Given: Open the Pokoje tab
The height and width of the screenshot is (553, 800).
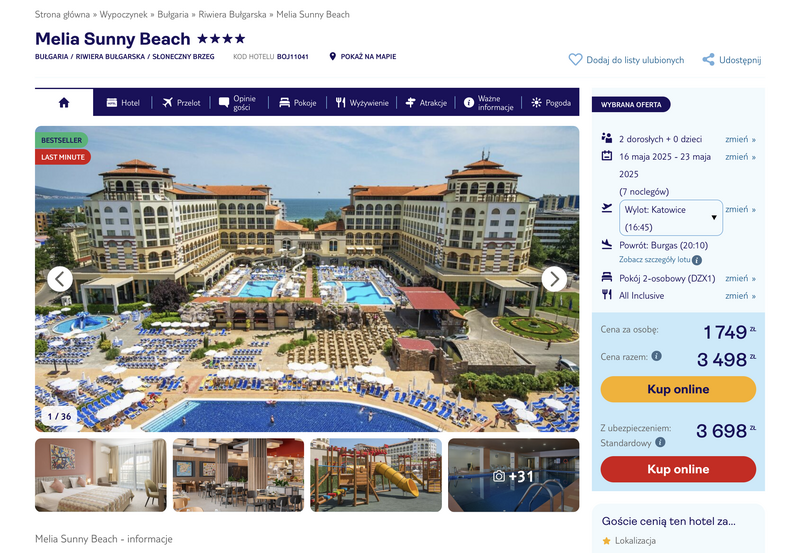Looking at the screenshot, I should tap(297, 103).
